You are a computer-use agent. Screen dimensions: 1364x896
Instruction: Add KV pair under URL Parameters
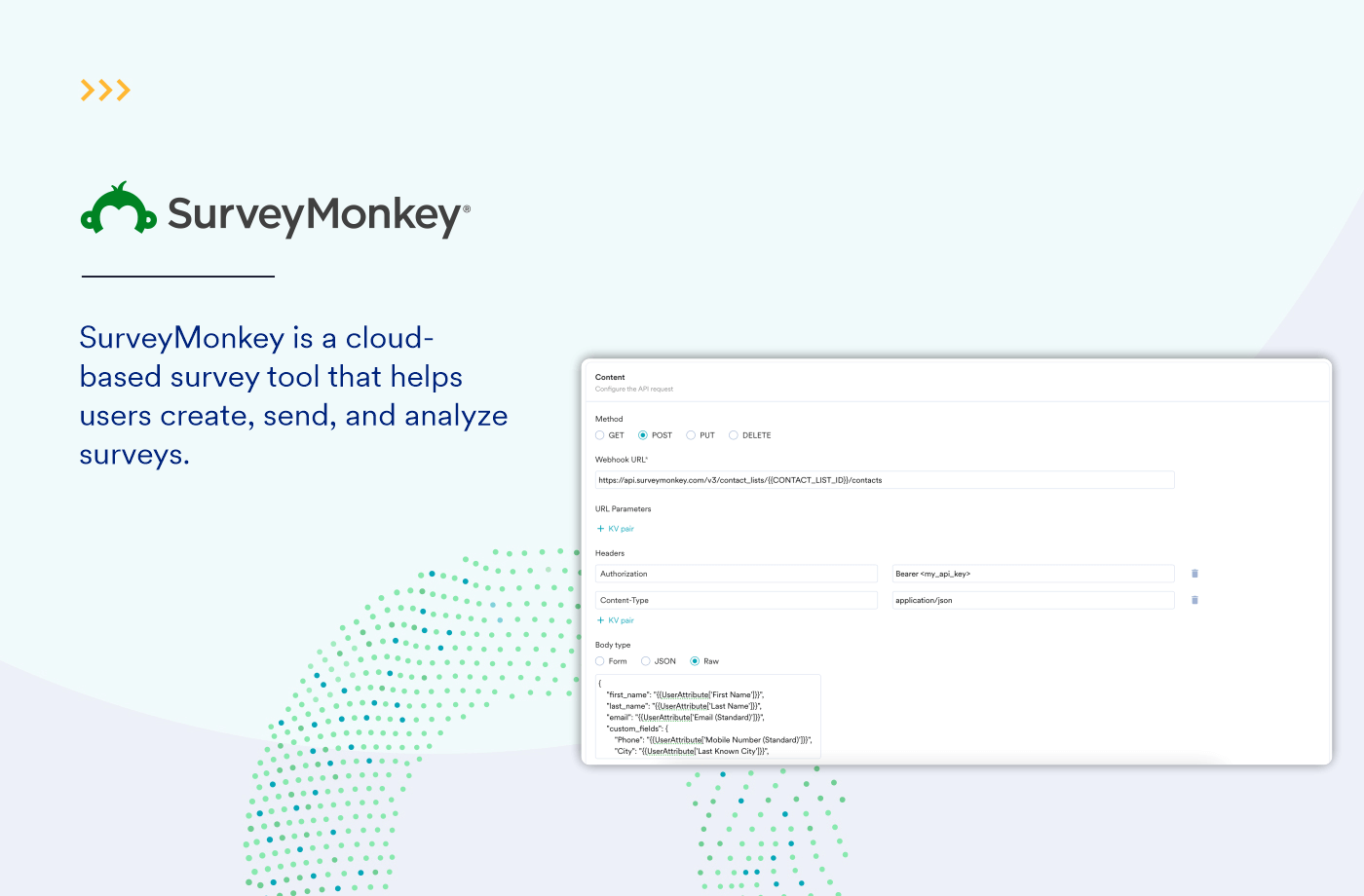[x=616, y=529]
